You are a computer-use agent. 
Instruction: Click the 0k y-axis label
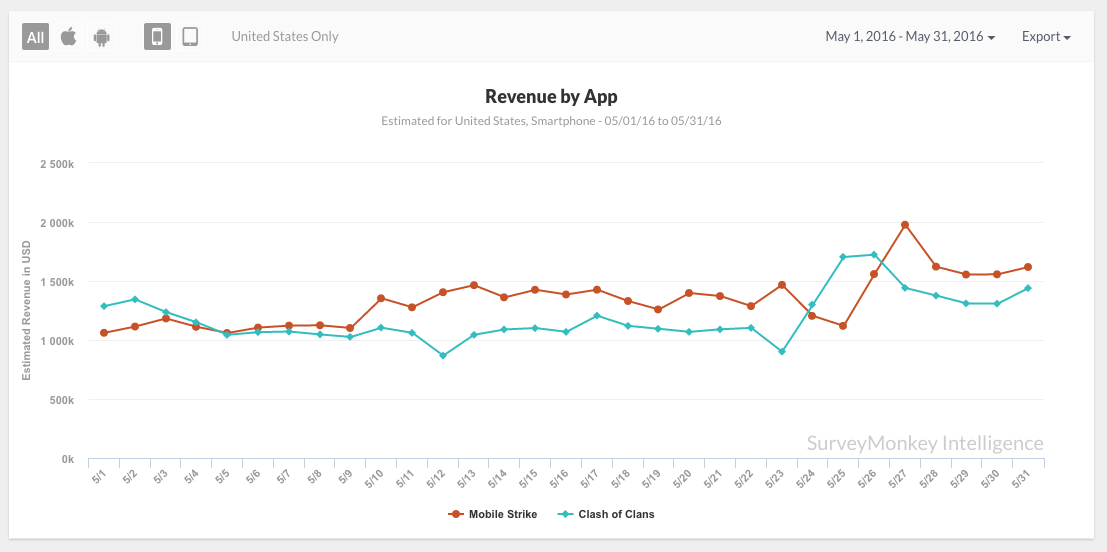pos(67,459)
